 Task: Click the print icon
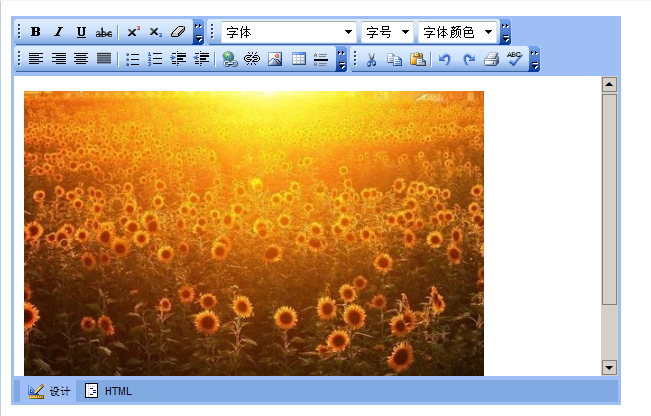(x=491, y=59)
